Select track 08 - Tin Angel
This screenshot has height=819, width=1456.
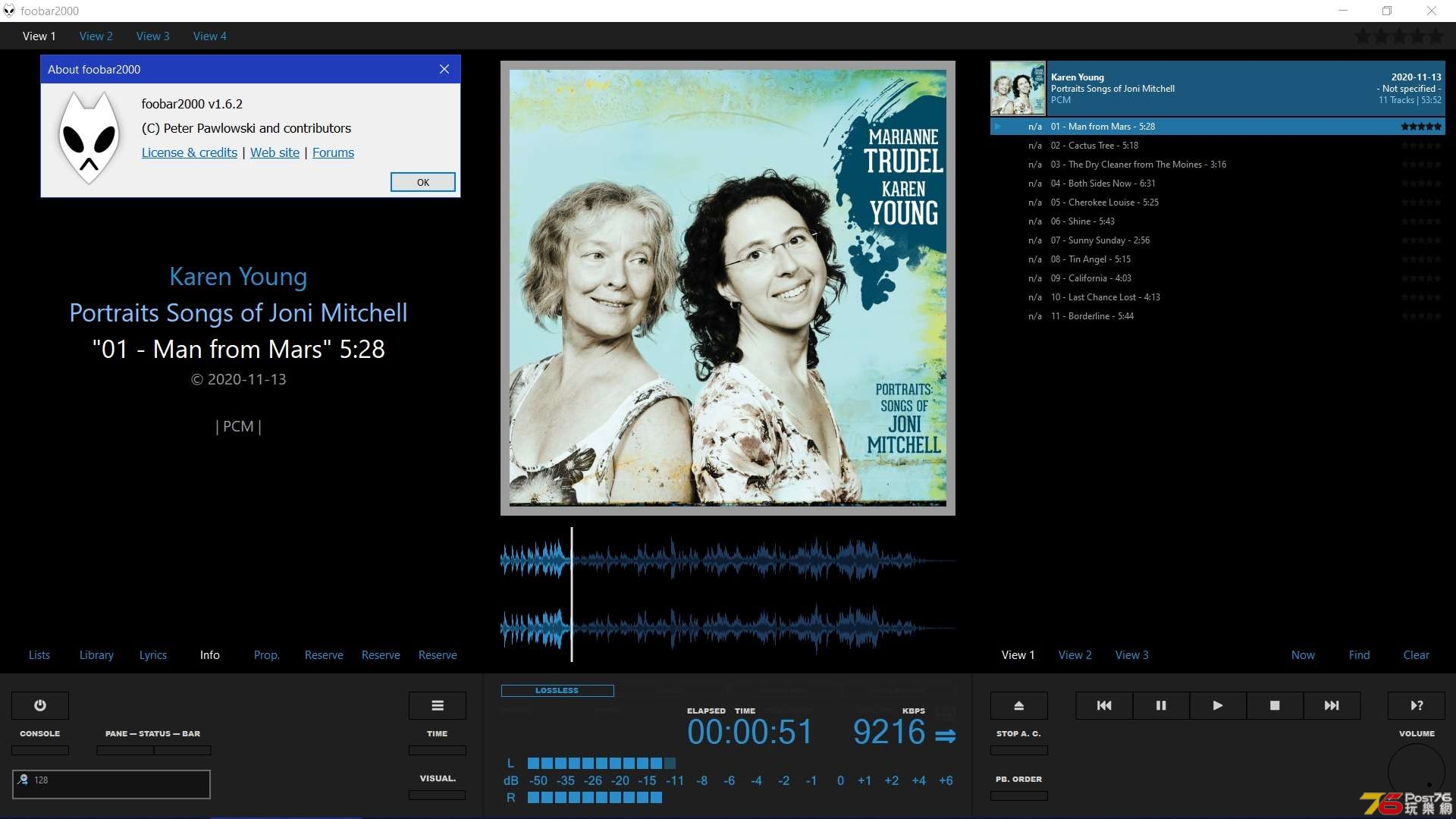(1218, 259)
